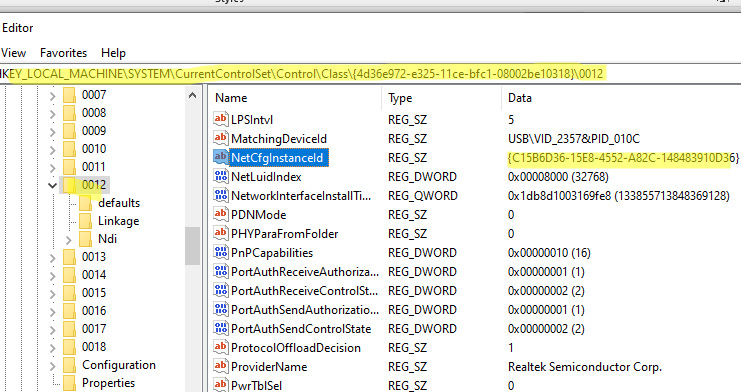Open the Help menu

pos(113,52)
